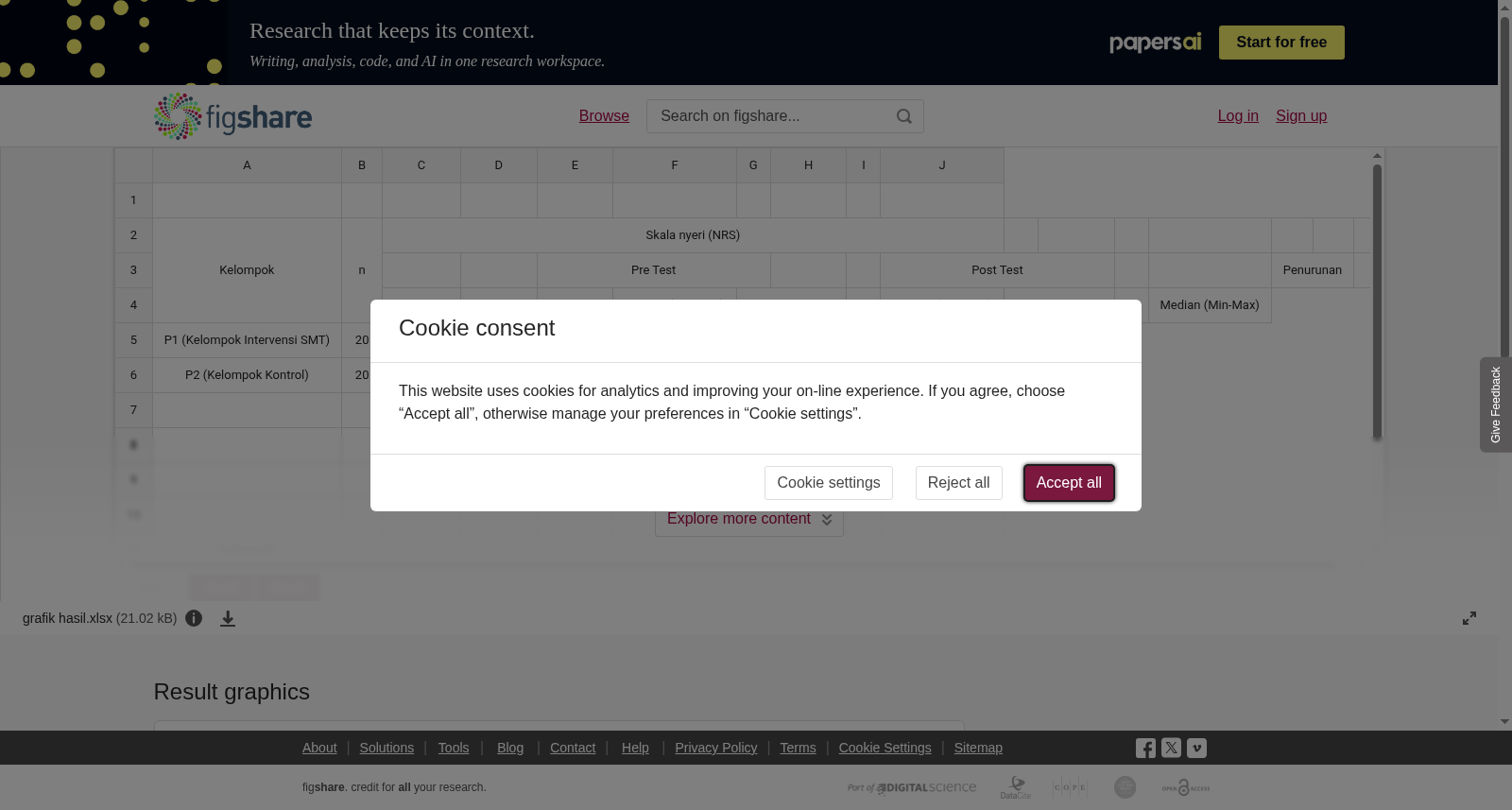Viewport: 1512px width, 810px height.
Task: Select the 'Median (Min-Max)' cell
Action: tap(1210, 305)
